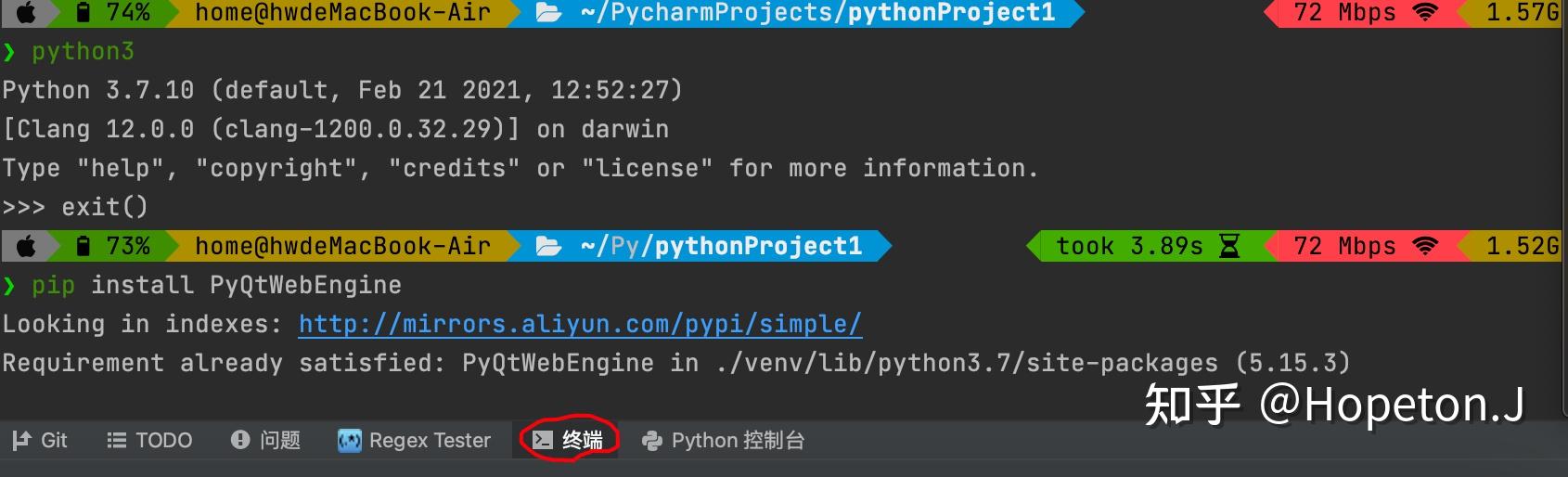Click the Python logo icon

pyautogui.click(x=653, y=441)
